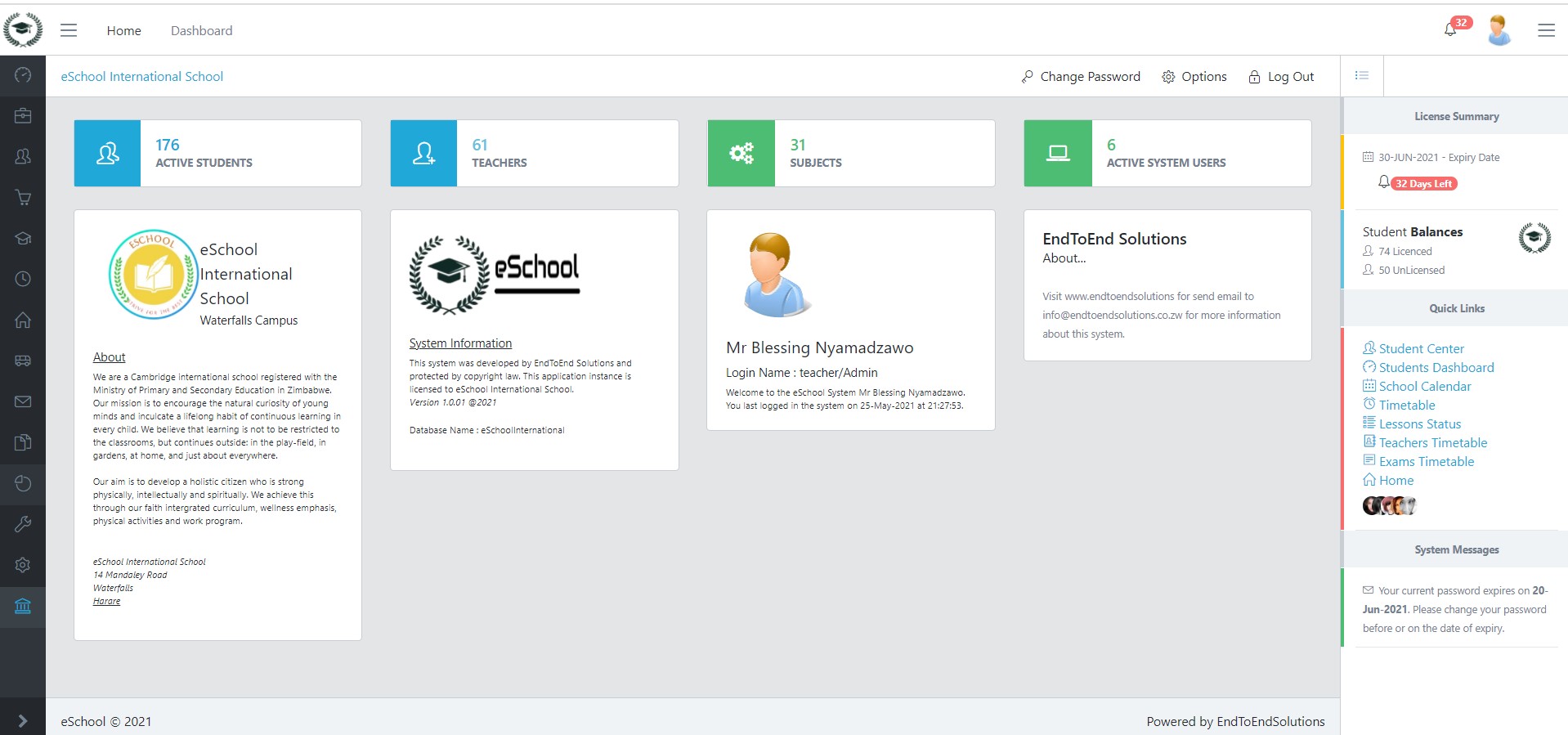This screenshot has height=735, width=1568.
Task: Click the Harare address link
Action: 106,601
